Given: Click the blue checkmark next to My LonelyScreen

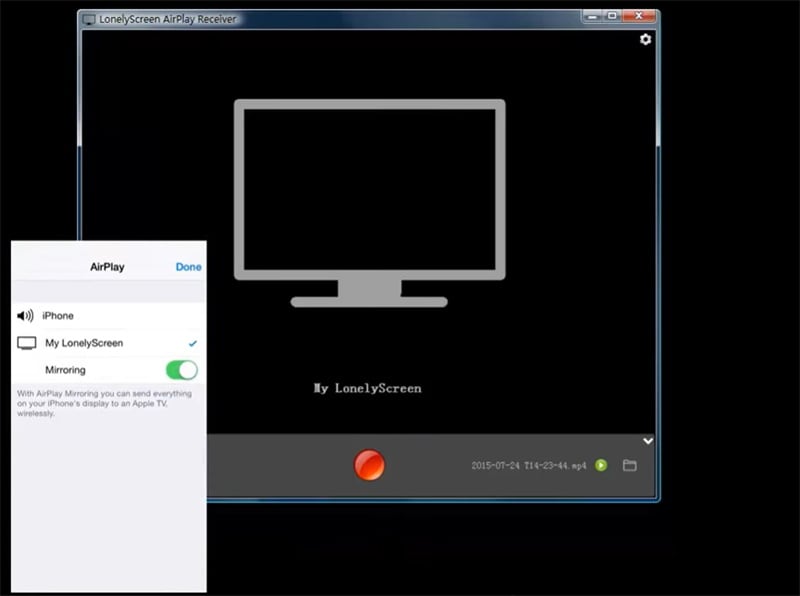Looking at the screenshot, I should [192, 343].
